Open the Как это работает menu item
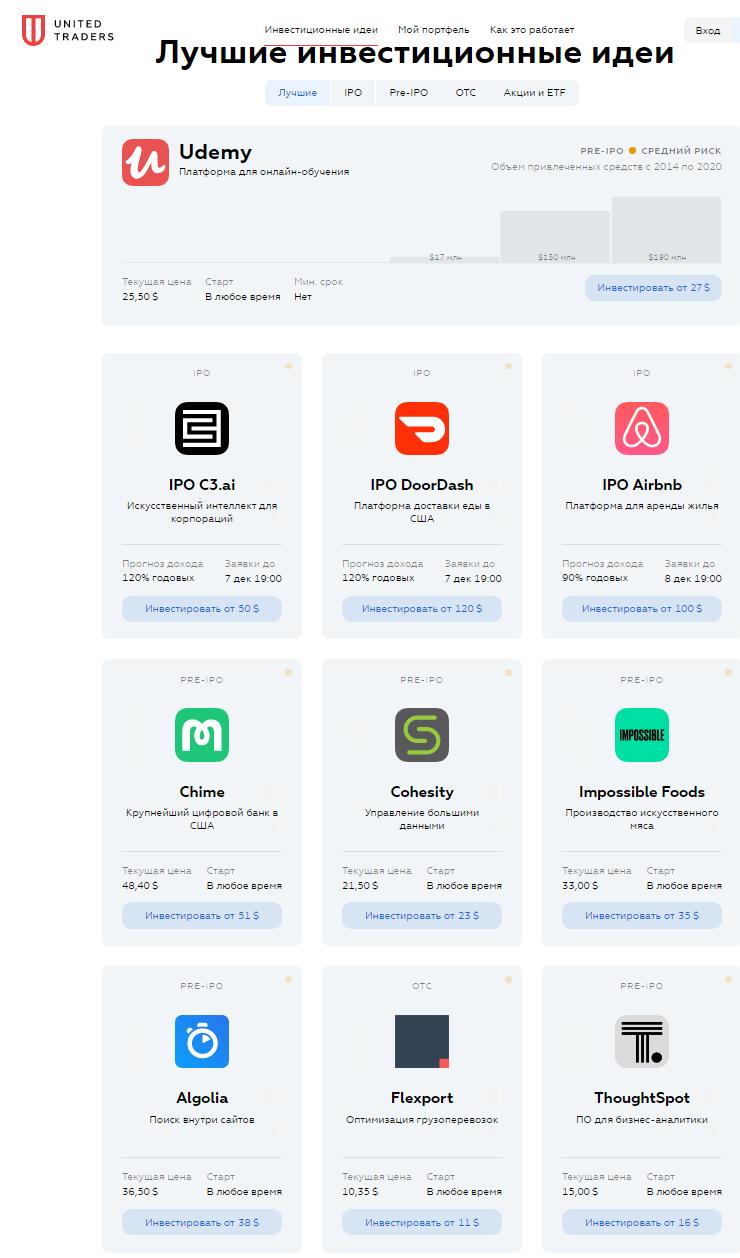740x1258 pixels. [532, 30]
